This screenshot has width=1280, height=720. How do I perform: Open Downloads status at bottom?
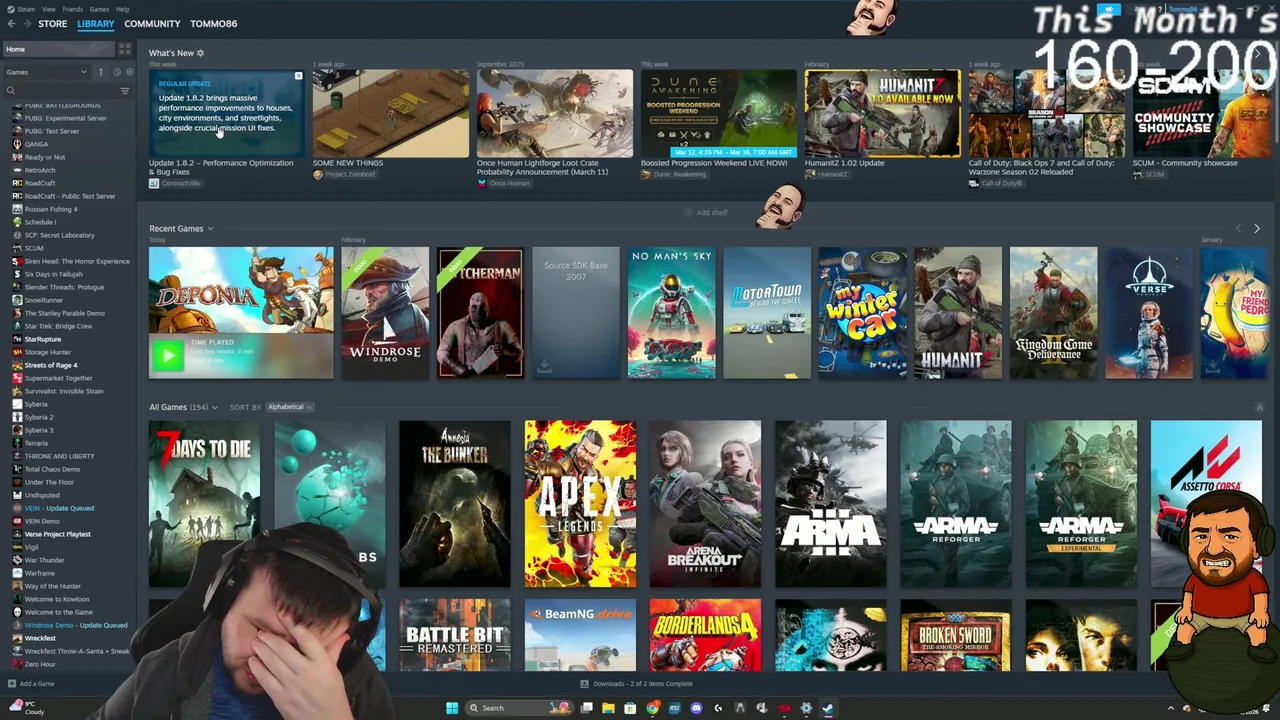(636, 684)
